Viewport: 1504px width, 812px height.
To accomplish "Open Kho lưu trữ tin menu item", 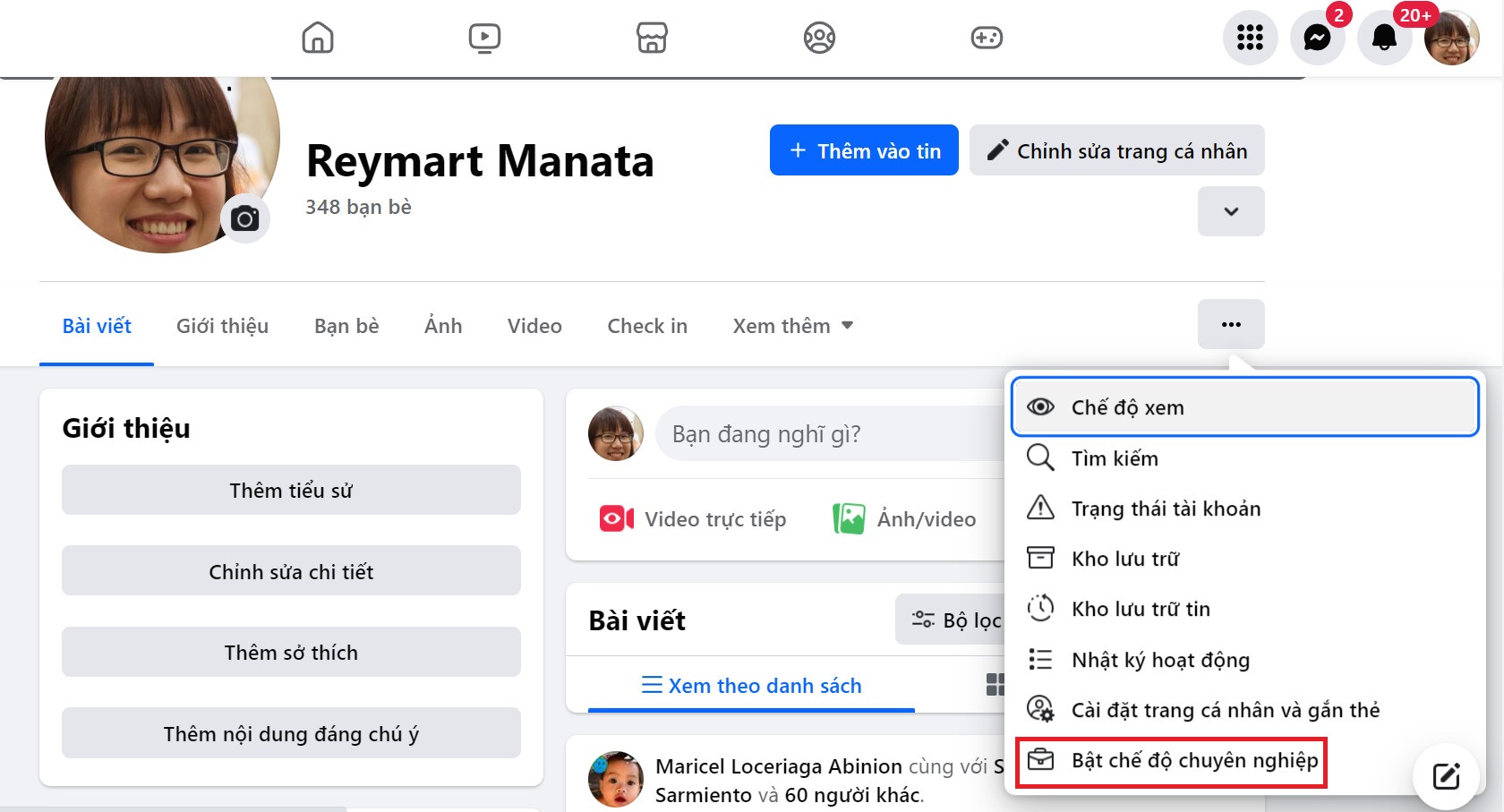I will tap(1244, 609).
